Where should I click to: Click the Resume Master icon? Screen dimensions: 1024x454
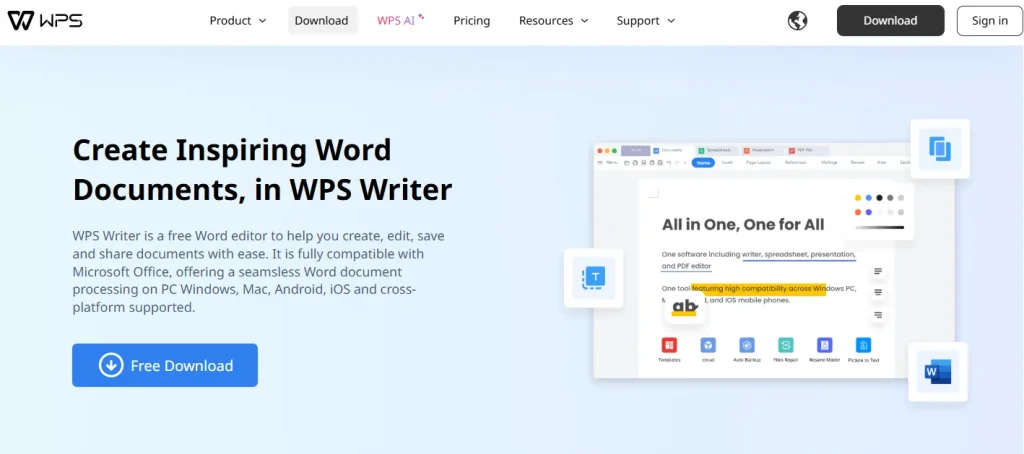tap(824, 345)
